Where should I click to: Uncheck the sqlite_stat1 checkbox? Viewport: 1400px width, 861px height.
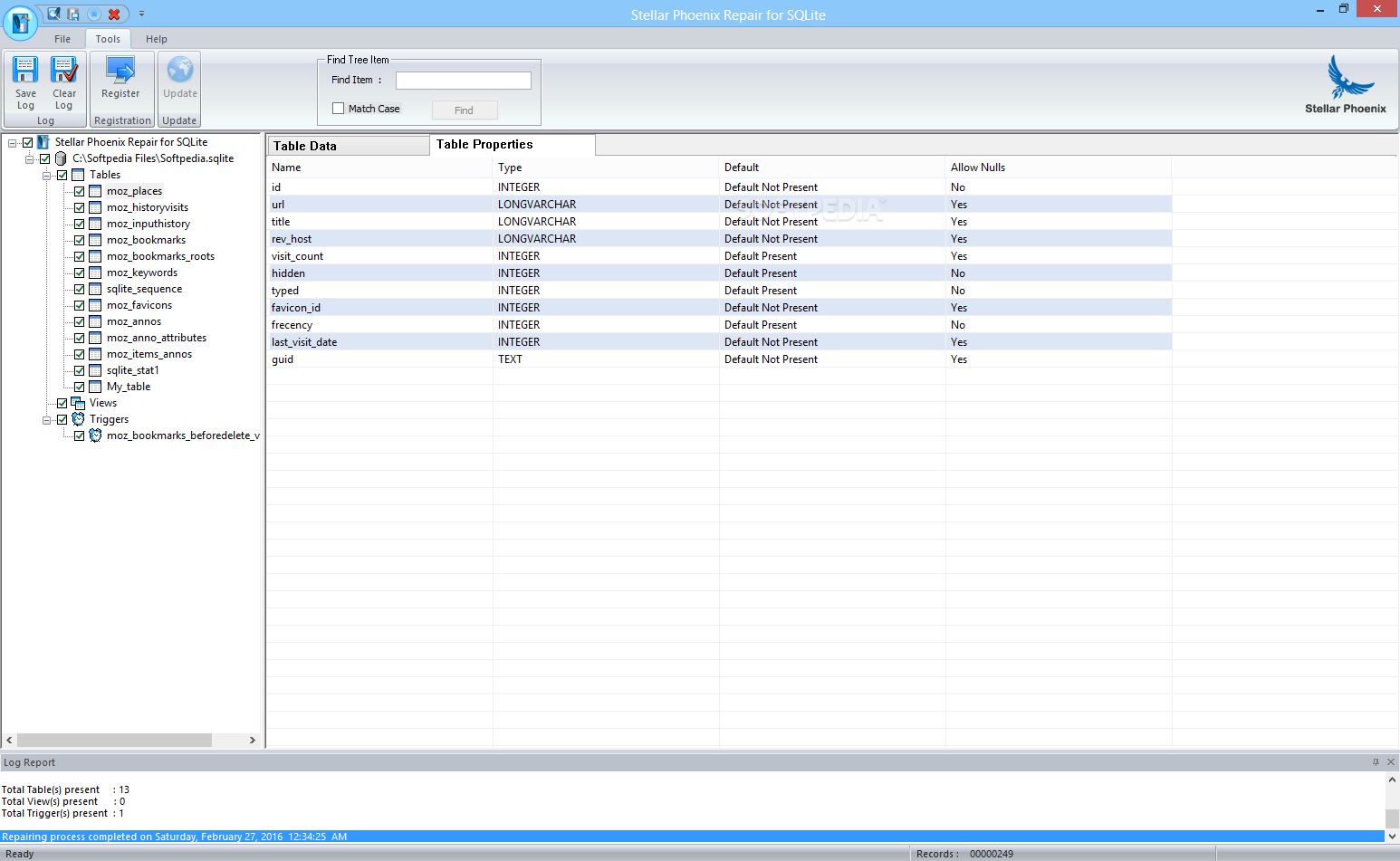(x=79, y=370)
